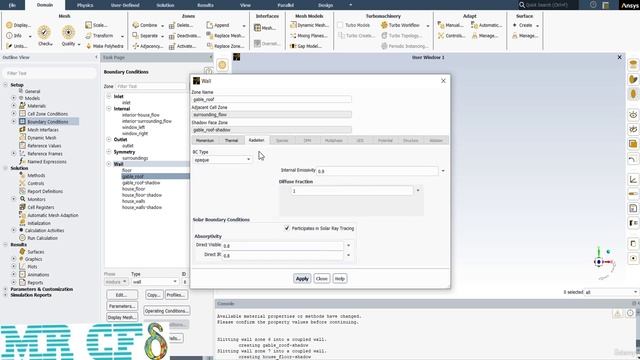Open the Mixing Planes tool
This screenshot has width=640, height=360.
(309, 36)
